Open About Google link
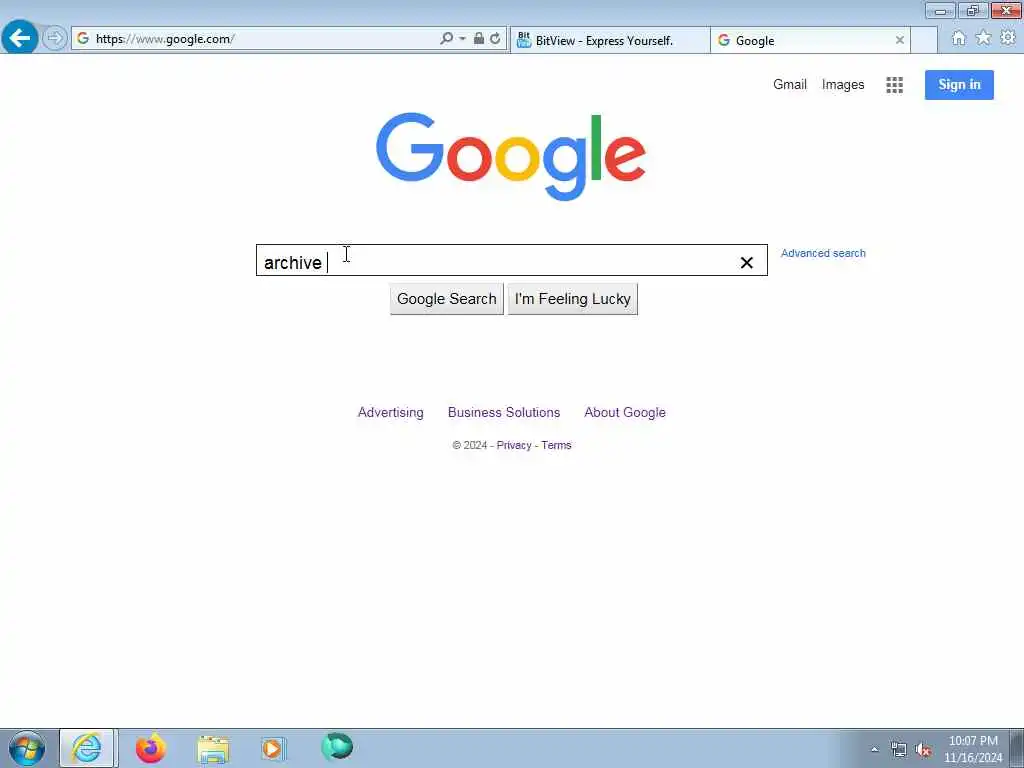Screen dimensions: 1024x768 click(x=625, y=412)
